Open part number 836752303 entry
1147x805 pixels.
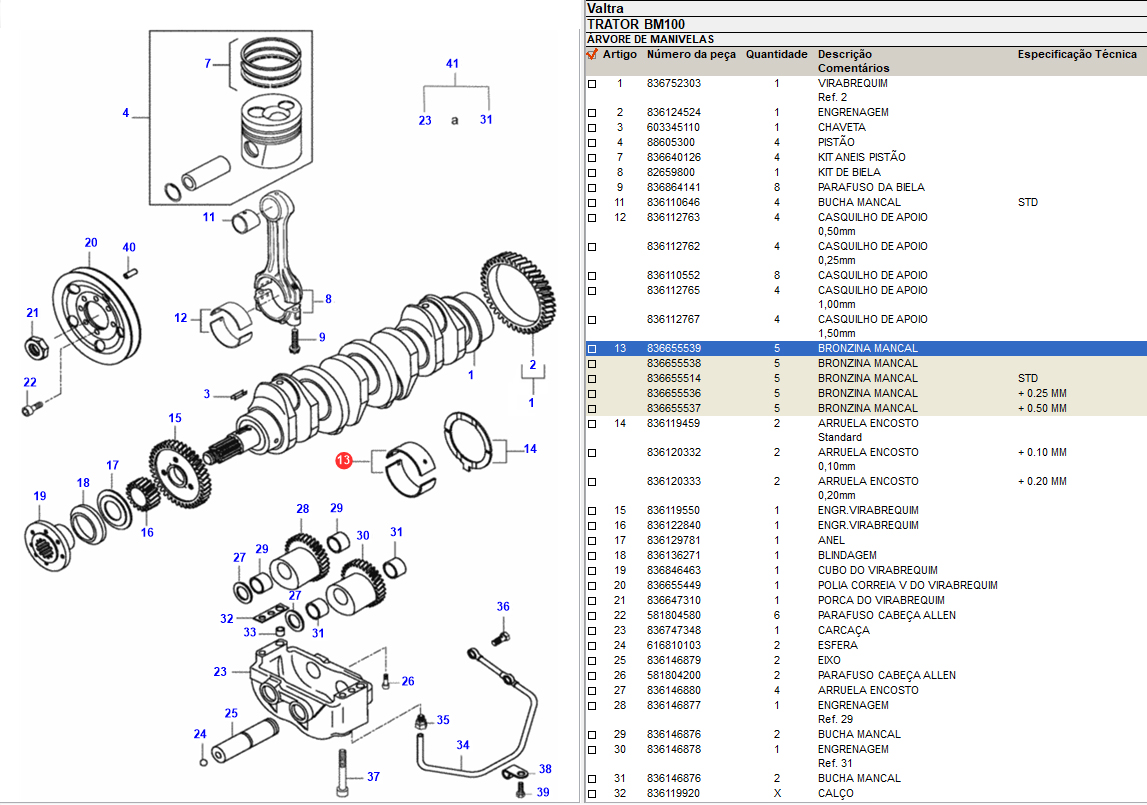pos(673,84)
